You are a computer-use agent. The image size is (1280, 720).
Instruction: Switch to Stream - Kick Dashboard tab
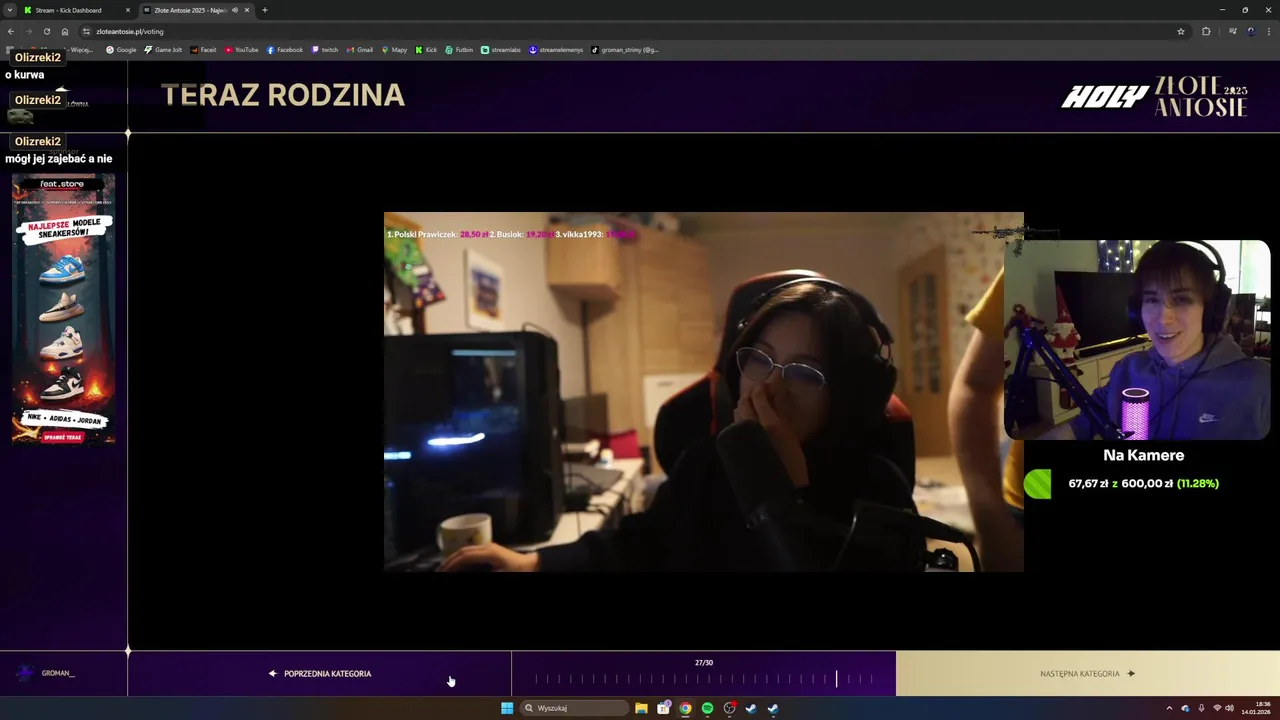click(77, 10)
